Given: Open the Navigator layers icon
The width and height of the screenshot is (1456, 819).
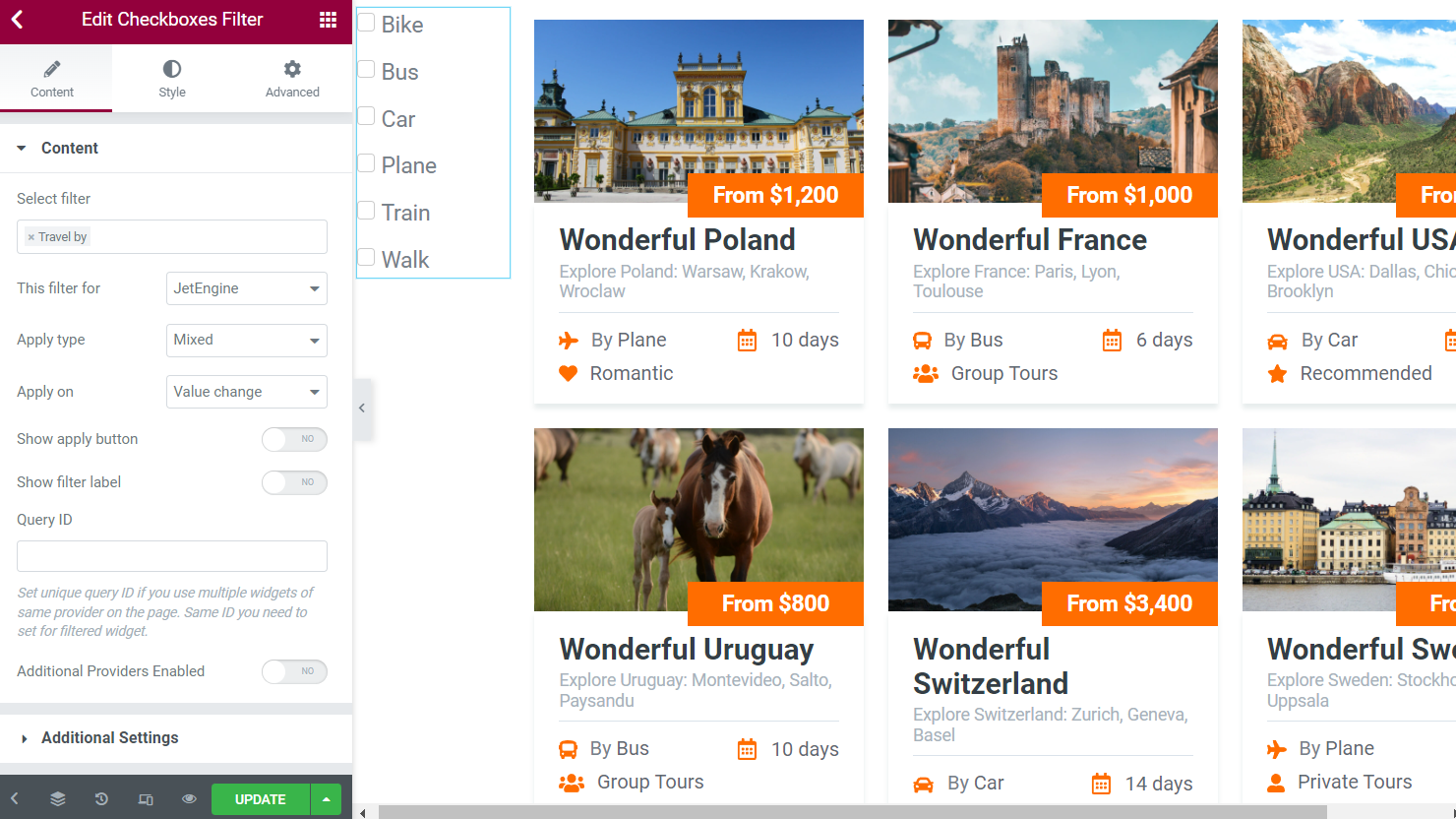Looking at the screenshot, I should pos(58,799).
